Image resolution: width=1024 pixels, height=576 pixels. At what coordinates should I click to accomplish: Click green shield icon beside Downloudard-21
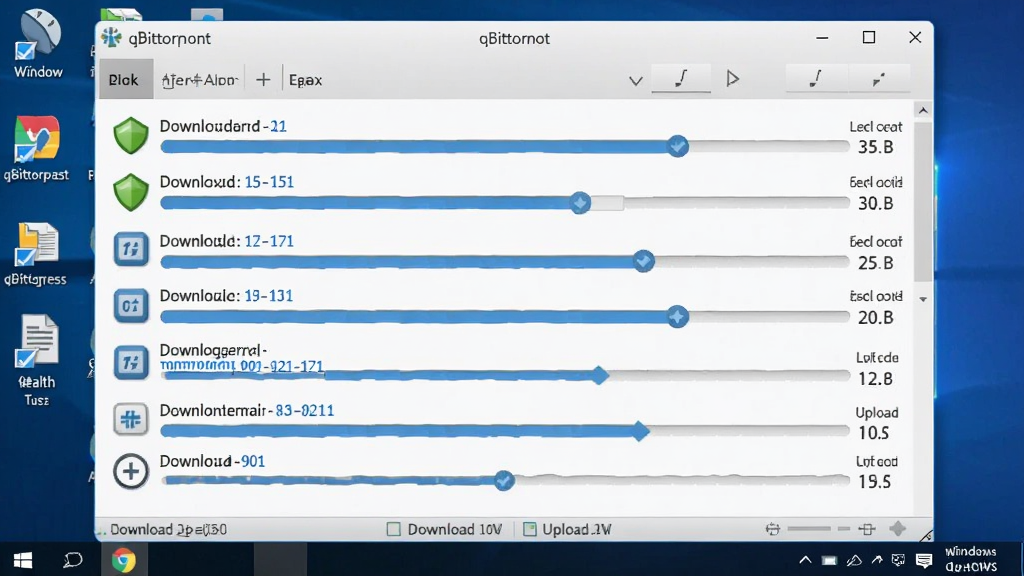pos(131,135)
